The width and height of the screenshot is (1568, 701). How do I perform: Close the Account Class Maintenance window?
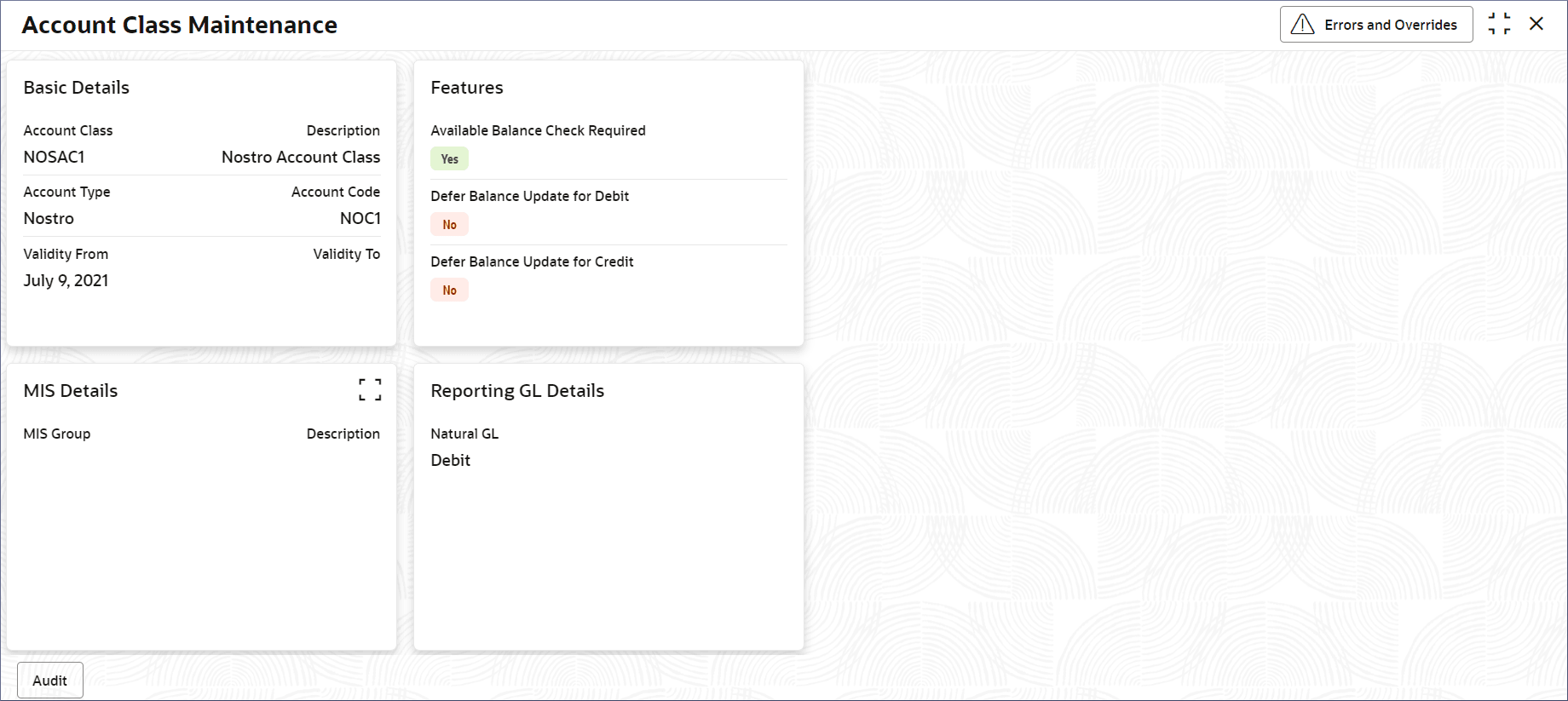pos(1536,24)
